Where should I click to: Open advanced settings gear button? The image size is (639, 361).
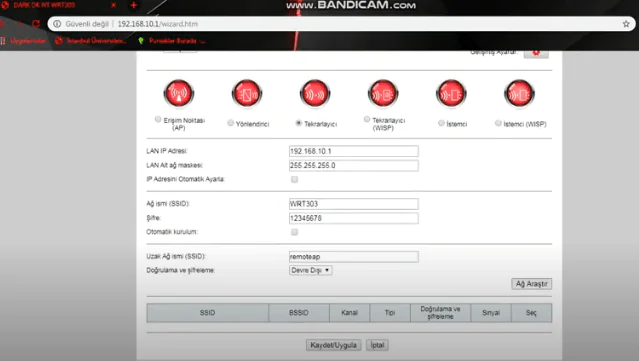tap(536, 53)
